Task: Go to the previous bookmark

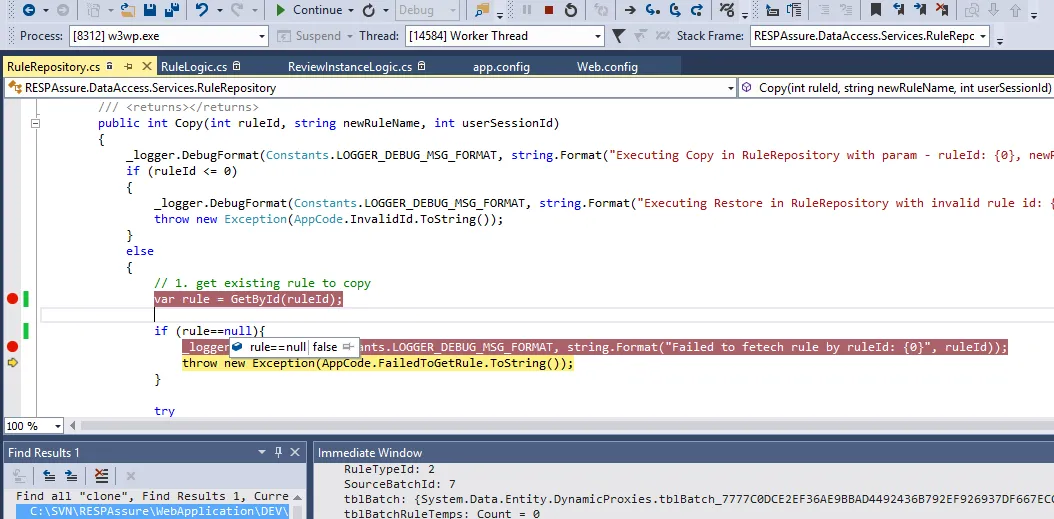Action: (x=897, y=10)
